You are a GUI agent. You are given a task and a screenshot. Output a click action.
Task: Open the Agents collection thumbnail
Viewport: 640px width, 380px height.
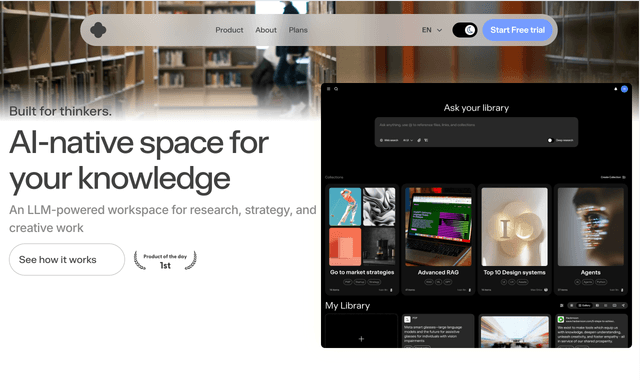pos(591,227)
